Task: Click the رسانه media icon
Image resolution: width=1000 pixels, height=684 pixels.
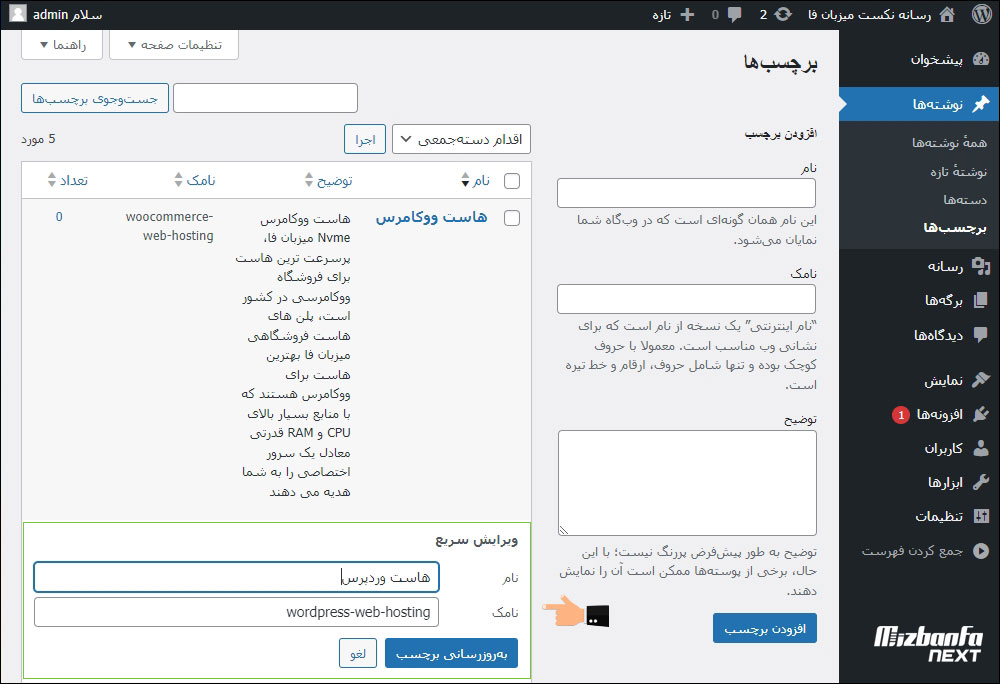Action: pyautogui.click(x=981, y=266)
